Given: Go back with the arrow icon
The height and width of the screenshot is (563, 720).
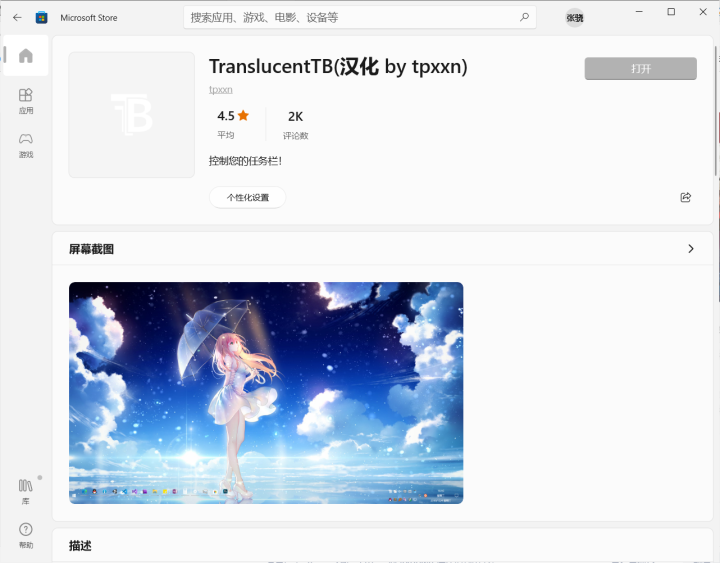Looking at the screenshot, I should click(x=17, y=17).
